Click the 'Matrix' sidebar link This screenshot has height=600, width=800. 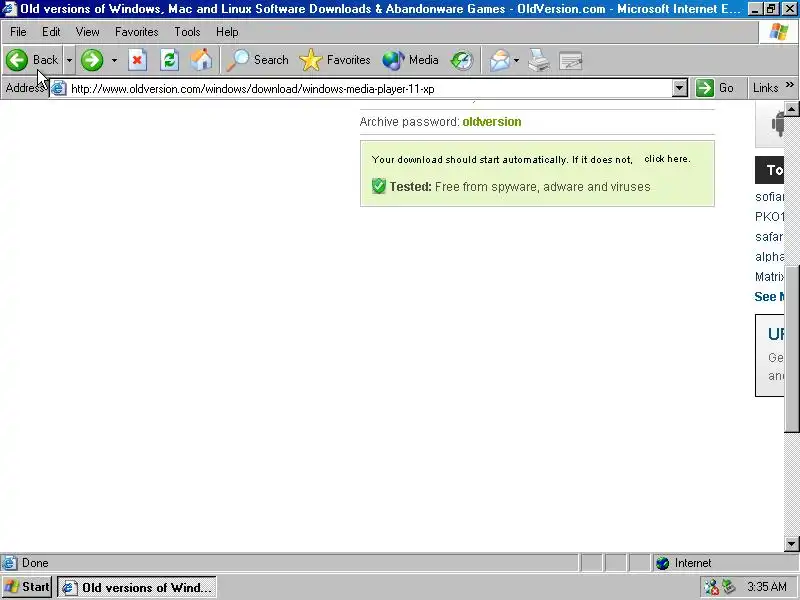coord(769,277)
